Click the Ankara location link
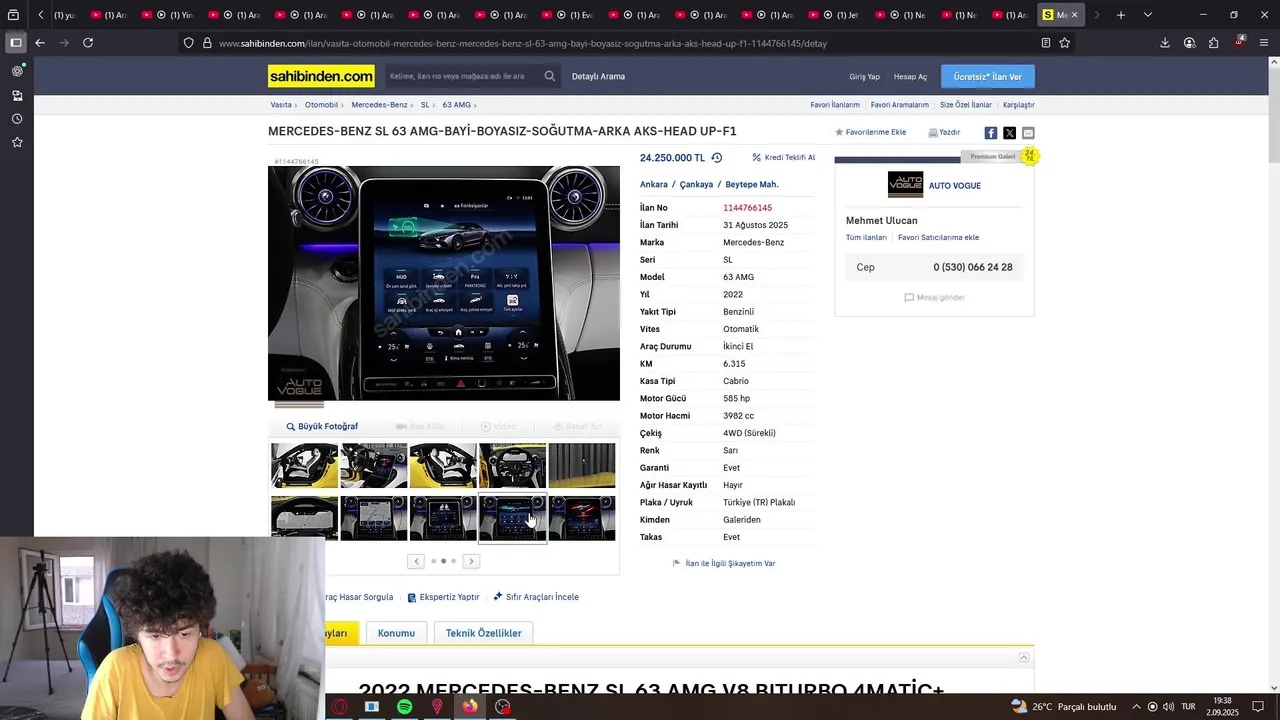The image size is (1280, 720). click(x=654, y=185)
